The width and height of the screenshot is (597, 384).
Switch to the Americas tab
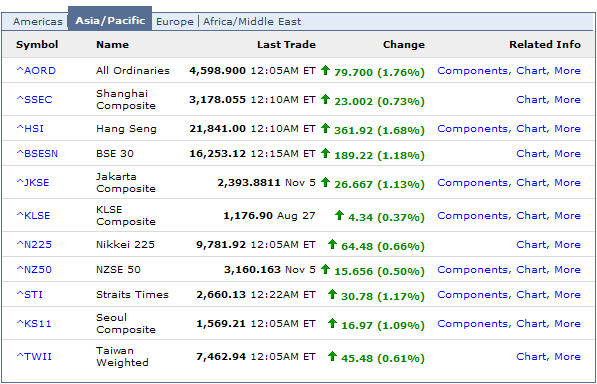[38, 22]
